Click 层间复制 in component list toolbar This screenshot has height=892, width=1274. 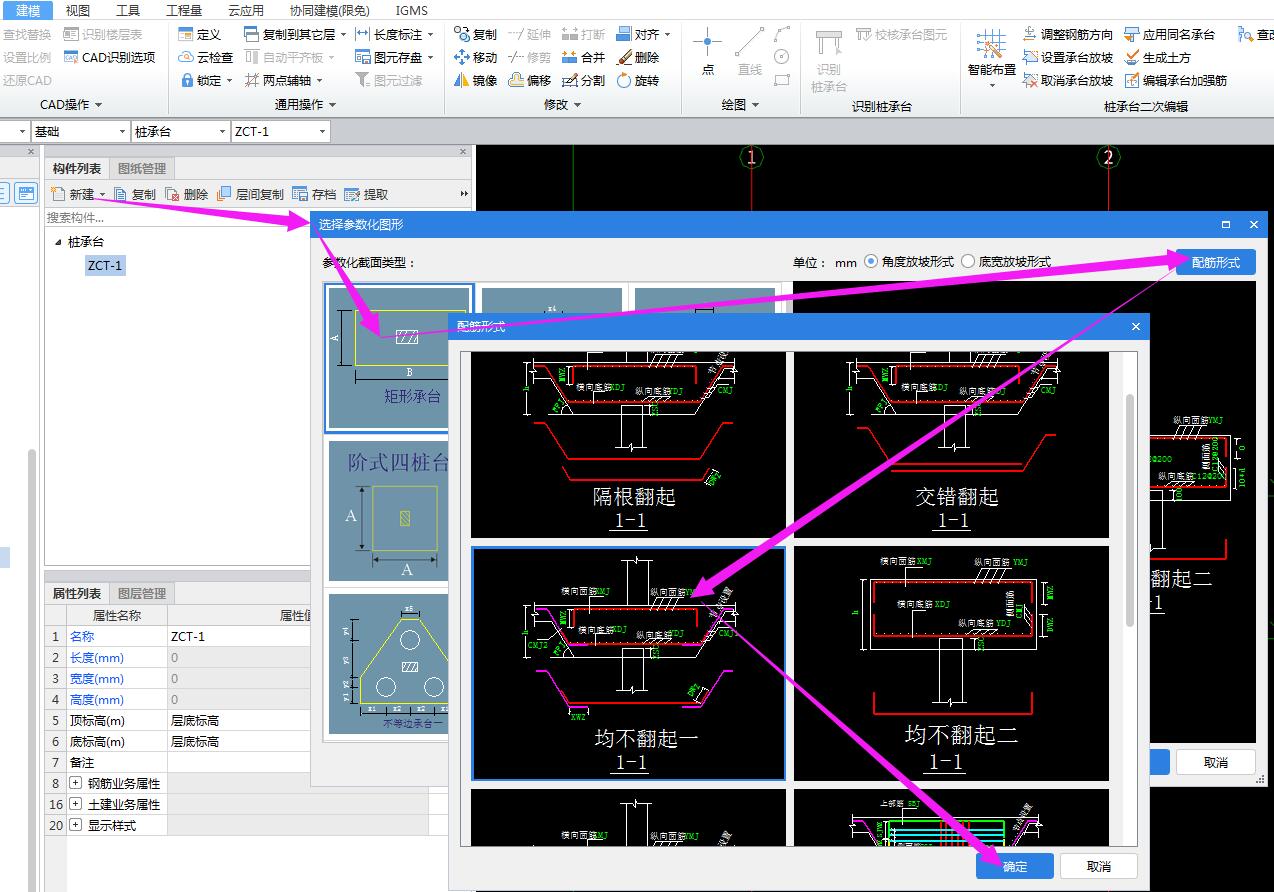(251, 194)
